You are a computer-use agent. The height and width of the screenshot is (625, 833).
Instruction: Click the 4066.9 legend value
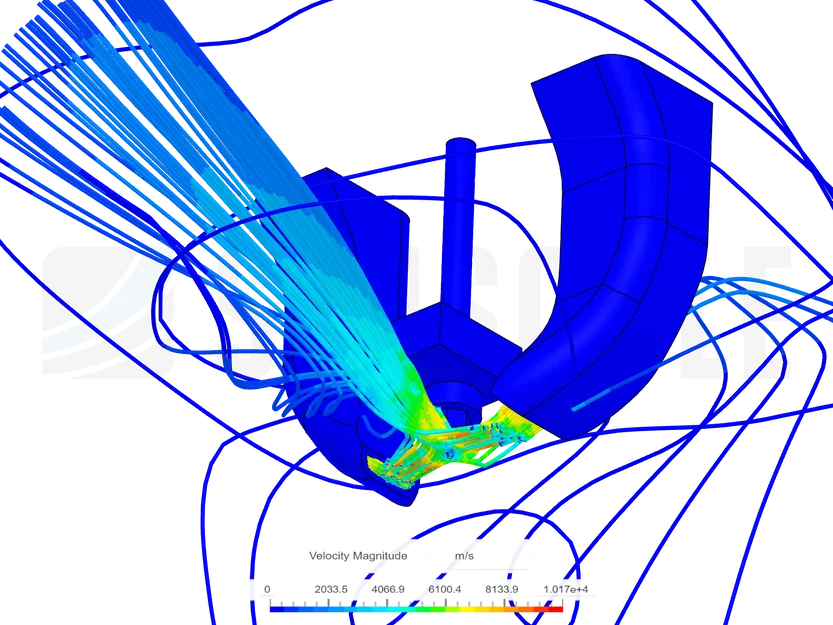[388, 589]
